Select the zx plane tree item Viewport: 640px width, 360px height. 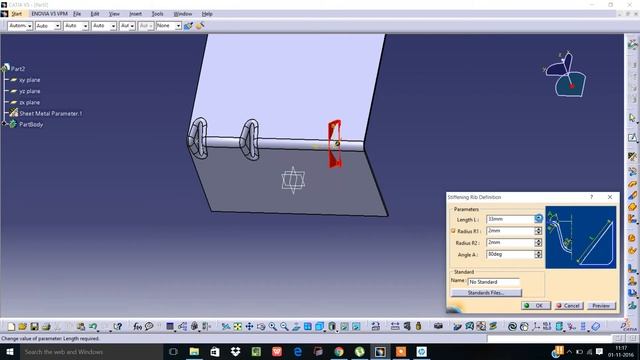[x=29, y=102]
